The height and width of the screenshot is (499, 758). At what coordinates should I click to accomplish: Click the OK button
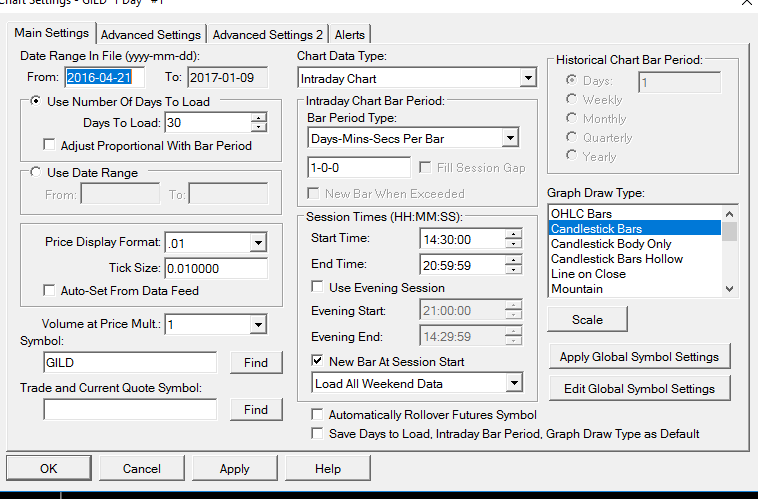coord(49,468)
